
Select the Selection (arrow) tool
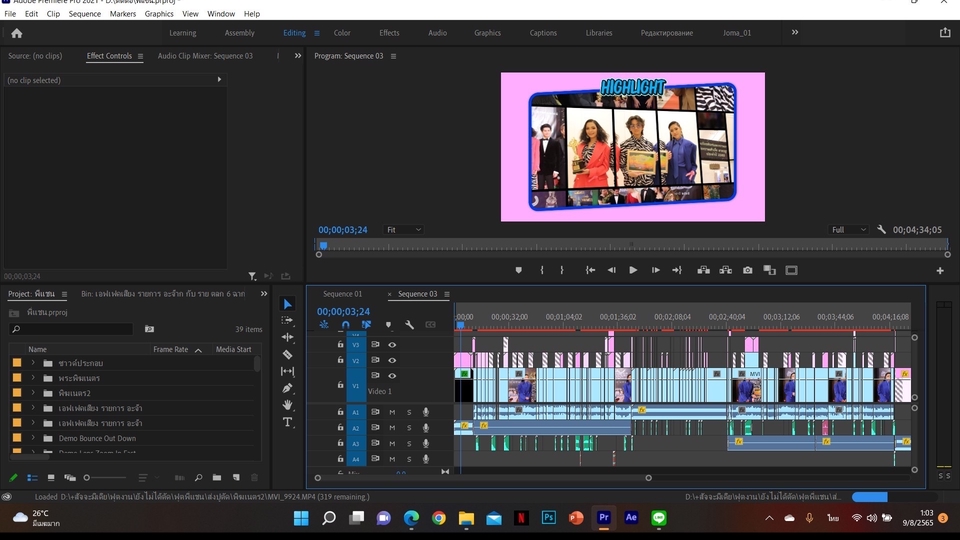(x=287, y=304)
